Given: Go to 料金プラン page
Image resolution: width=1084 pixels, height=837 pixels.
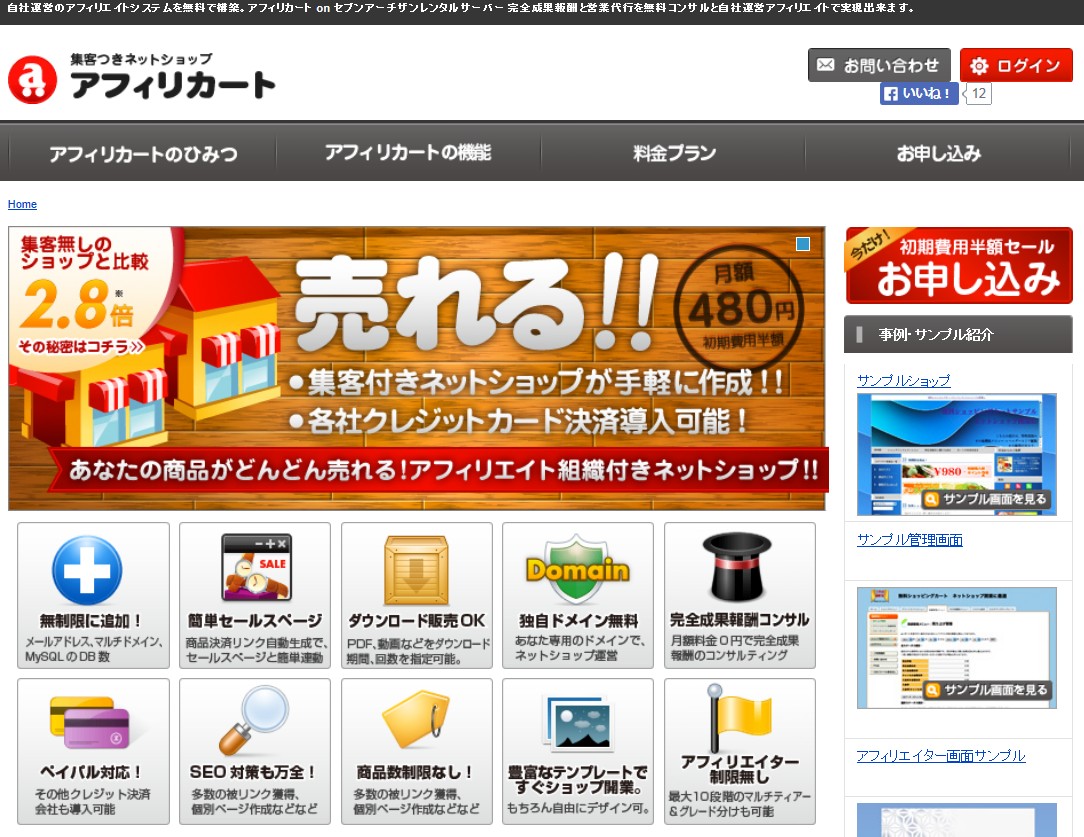Looking at the screenshot, I should tap(674, 153).
